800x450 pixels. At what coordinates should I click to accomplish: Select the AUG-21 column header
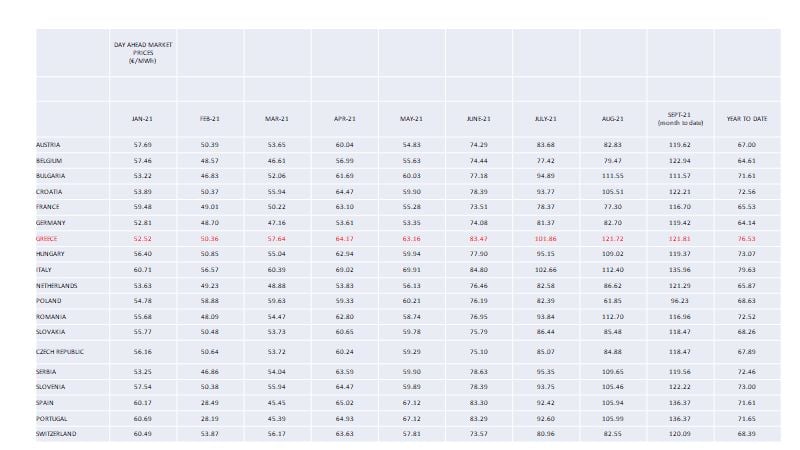click(x=613, y=119)
